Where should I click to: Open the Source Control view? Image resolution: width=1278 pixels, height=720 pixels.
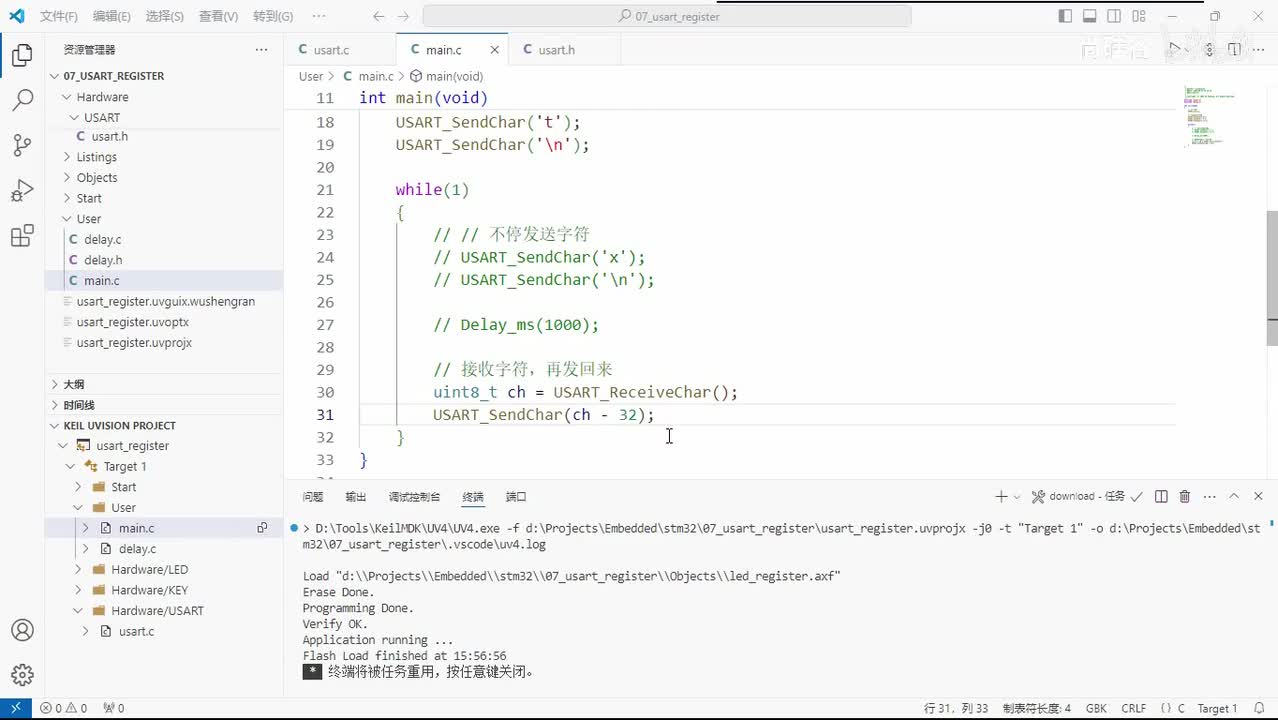tap(22, 146)
